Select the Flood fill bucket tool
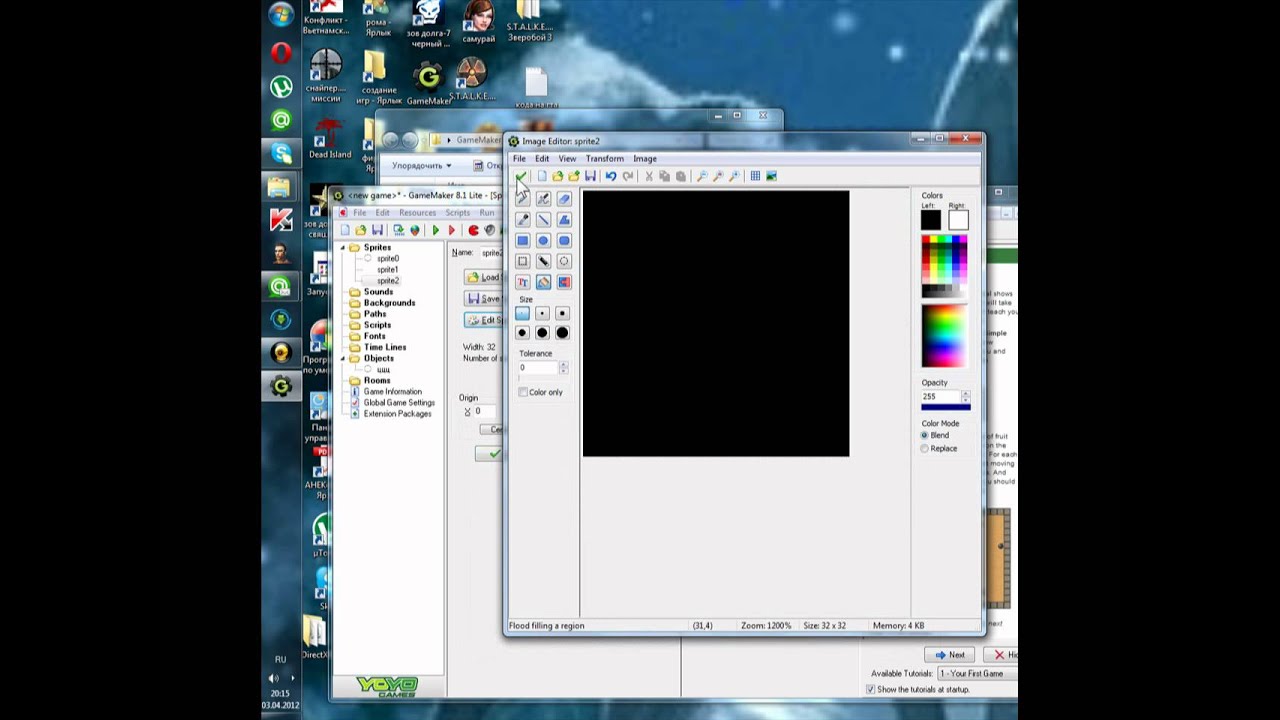Screen dimensions: 1280x720 click(543, 283)
